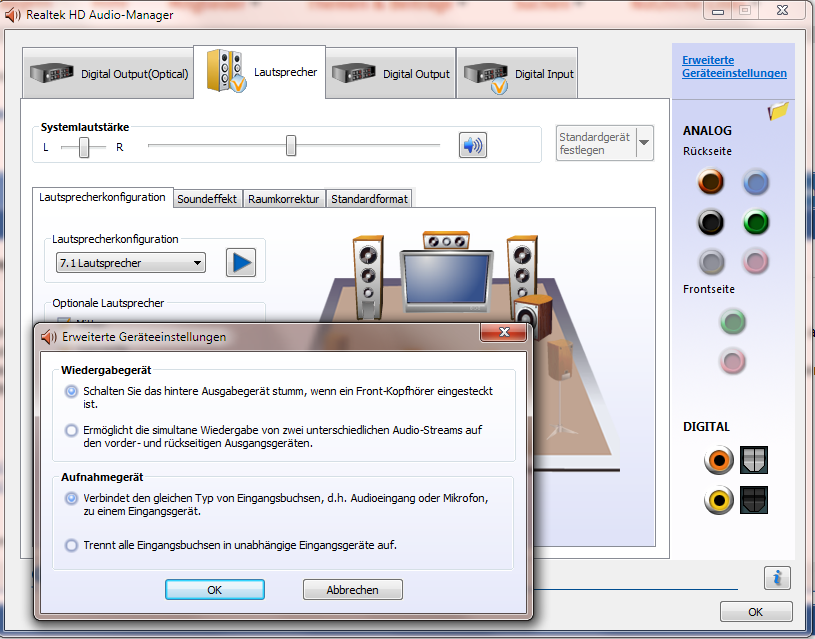The image size is (815, 639).
Task: Click the orange digital coaxial jack
Action: (719, 460)
